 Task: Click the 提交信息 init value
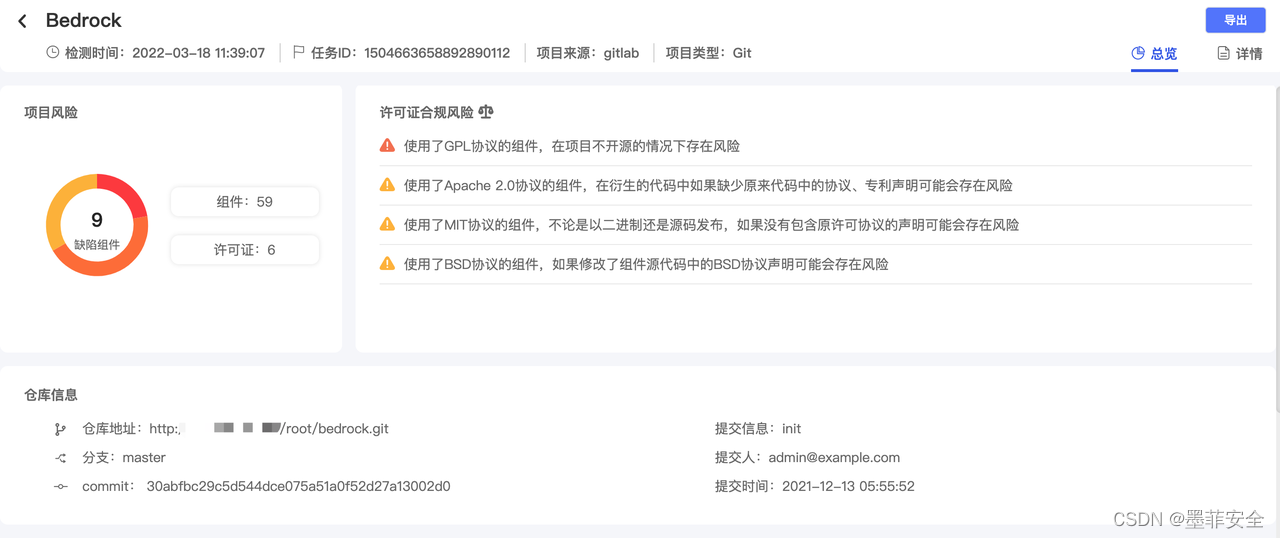click(792, 428)
